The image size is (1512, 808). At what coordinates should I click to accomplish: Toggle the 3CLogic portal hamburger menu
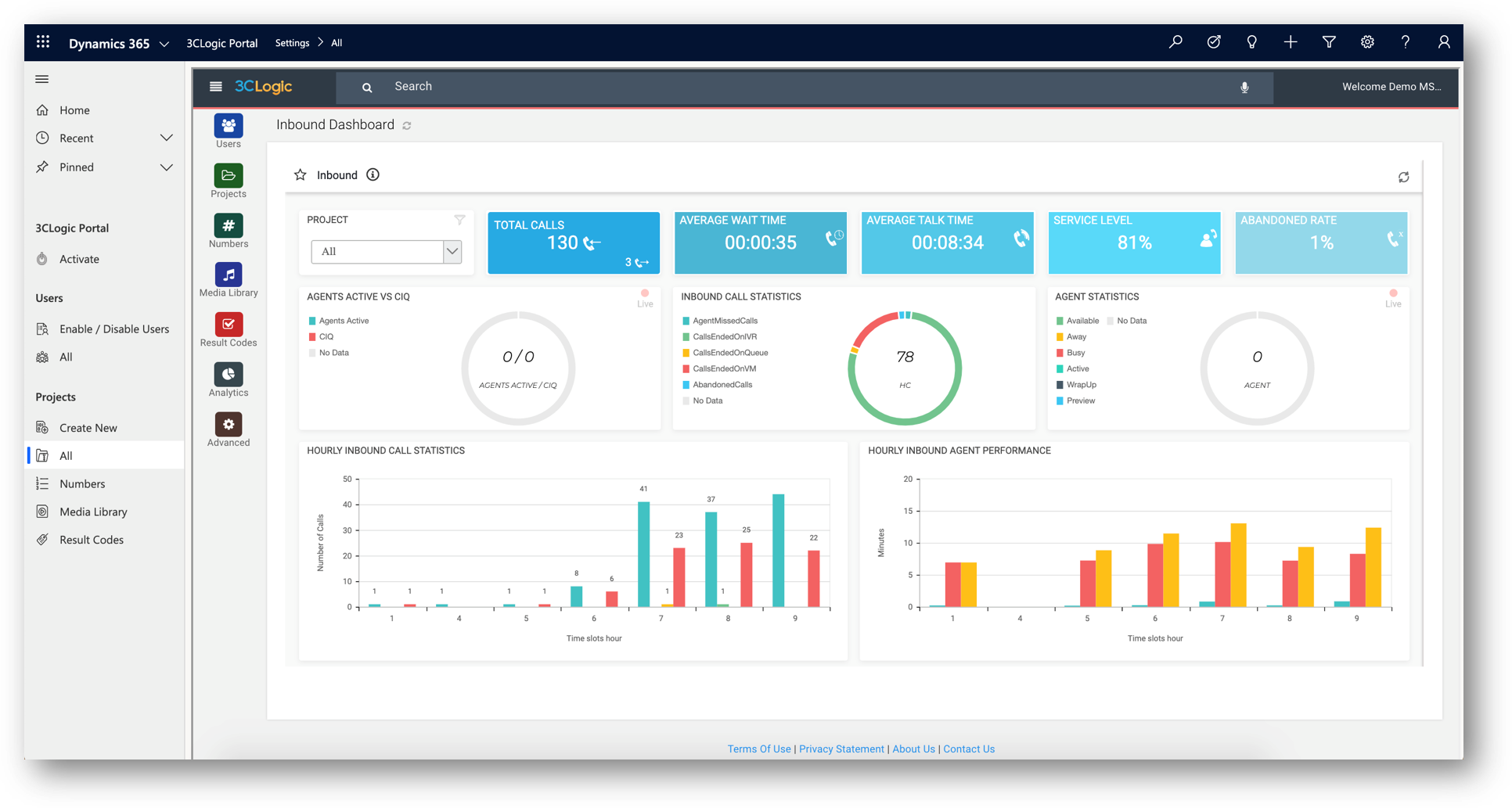216,86
